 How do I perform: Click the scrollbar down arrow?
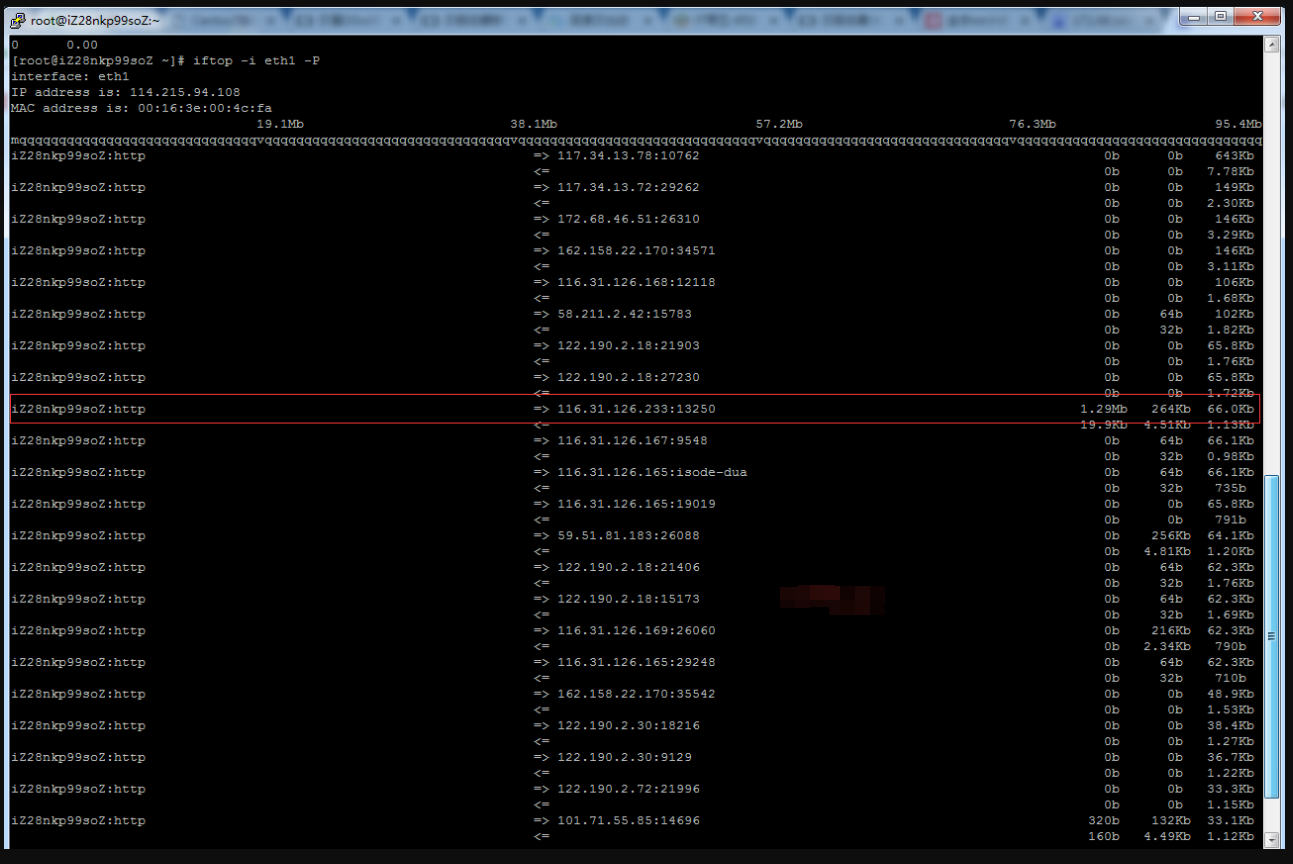pos(1271,839)
